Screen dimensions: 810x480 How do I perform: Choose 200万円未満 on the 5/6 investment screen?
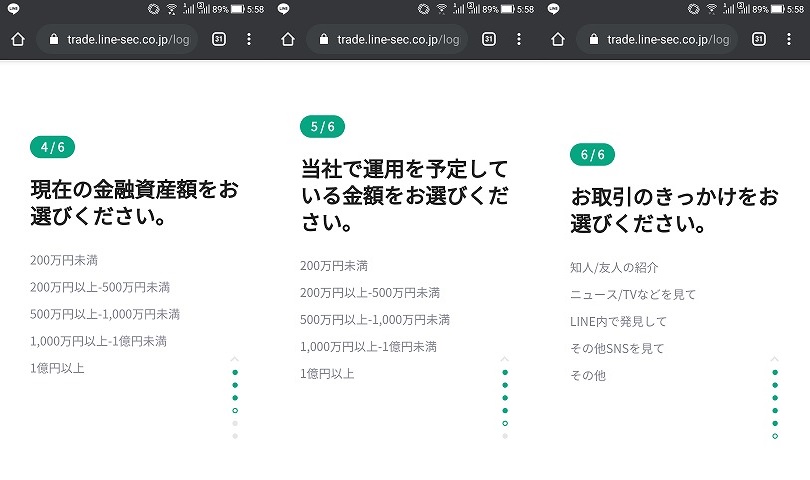pyautogui.click(x=334, y=266)
